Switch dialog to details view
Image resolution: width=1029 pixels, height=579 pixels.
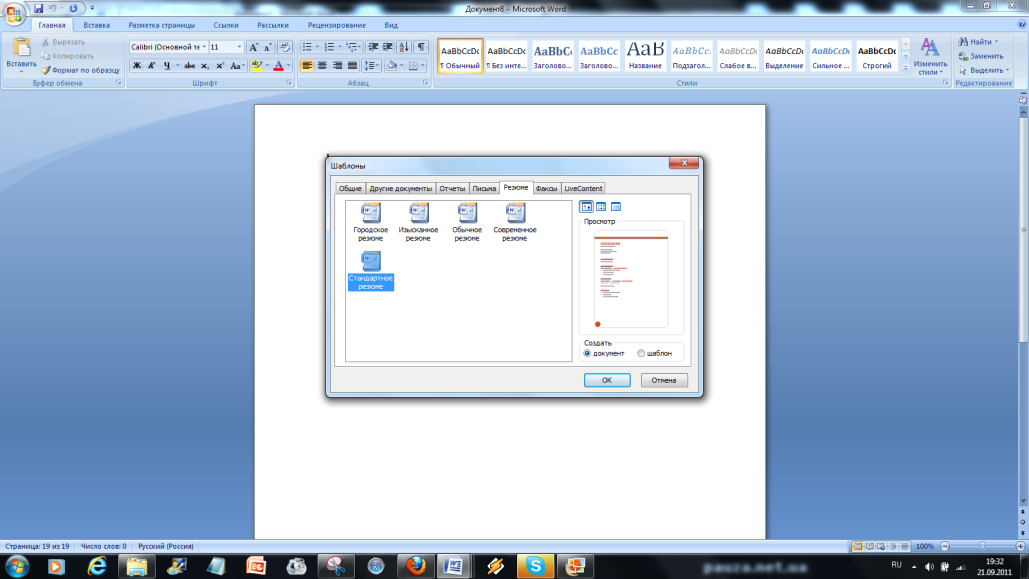[616, 207]
